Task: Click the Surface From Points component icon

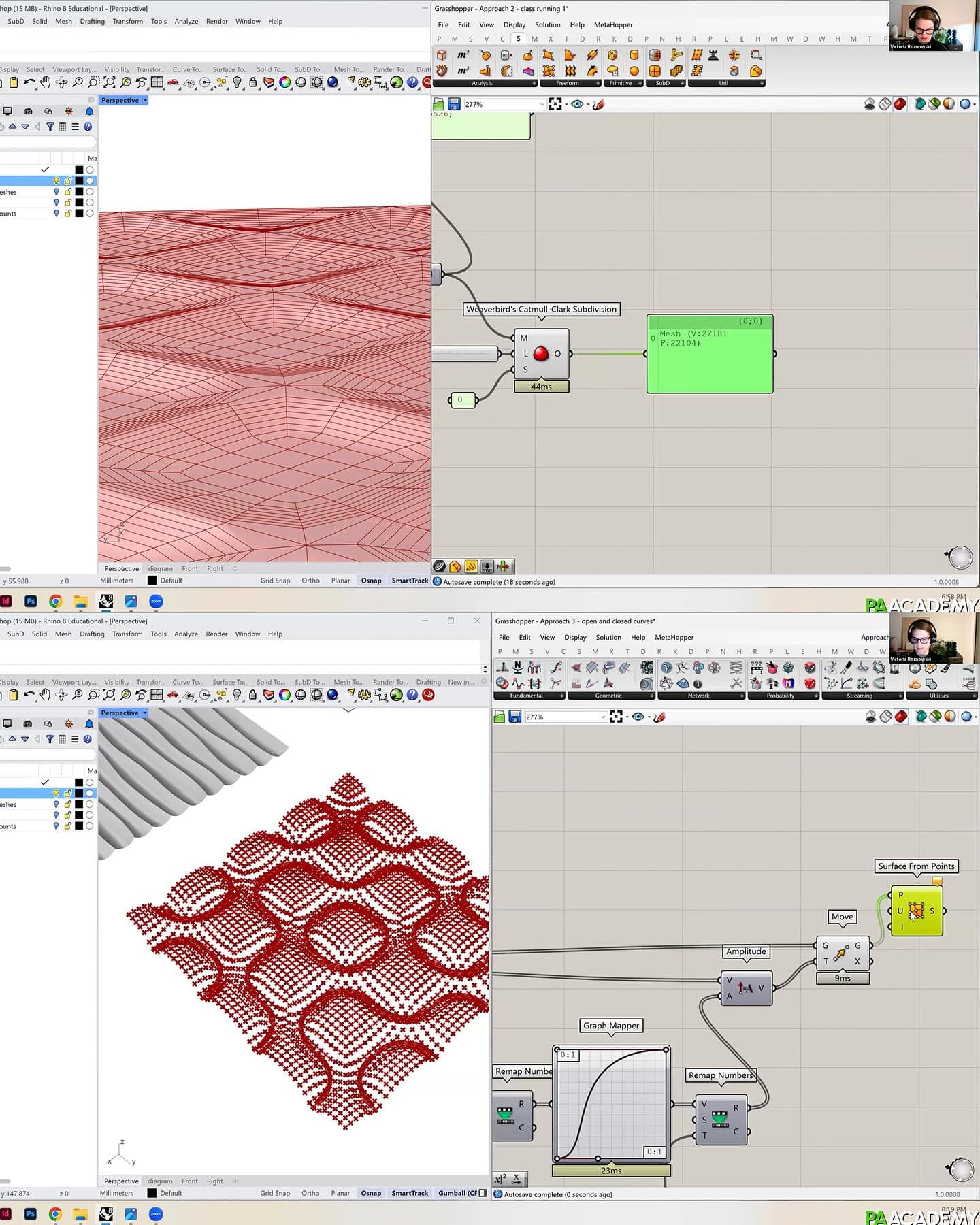Action: (916, 911)
